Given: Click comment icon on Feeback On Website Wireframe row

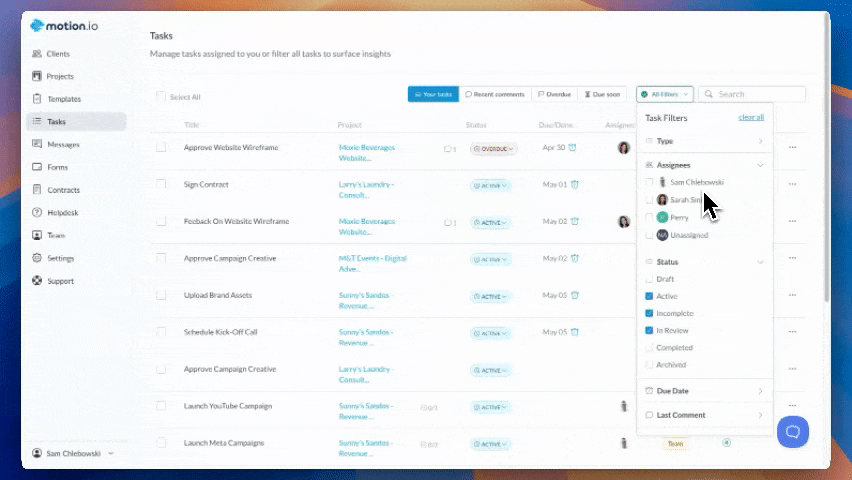Looking at the screenshot, I should [450, 222].
